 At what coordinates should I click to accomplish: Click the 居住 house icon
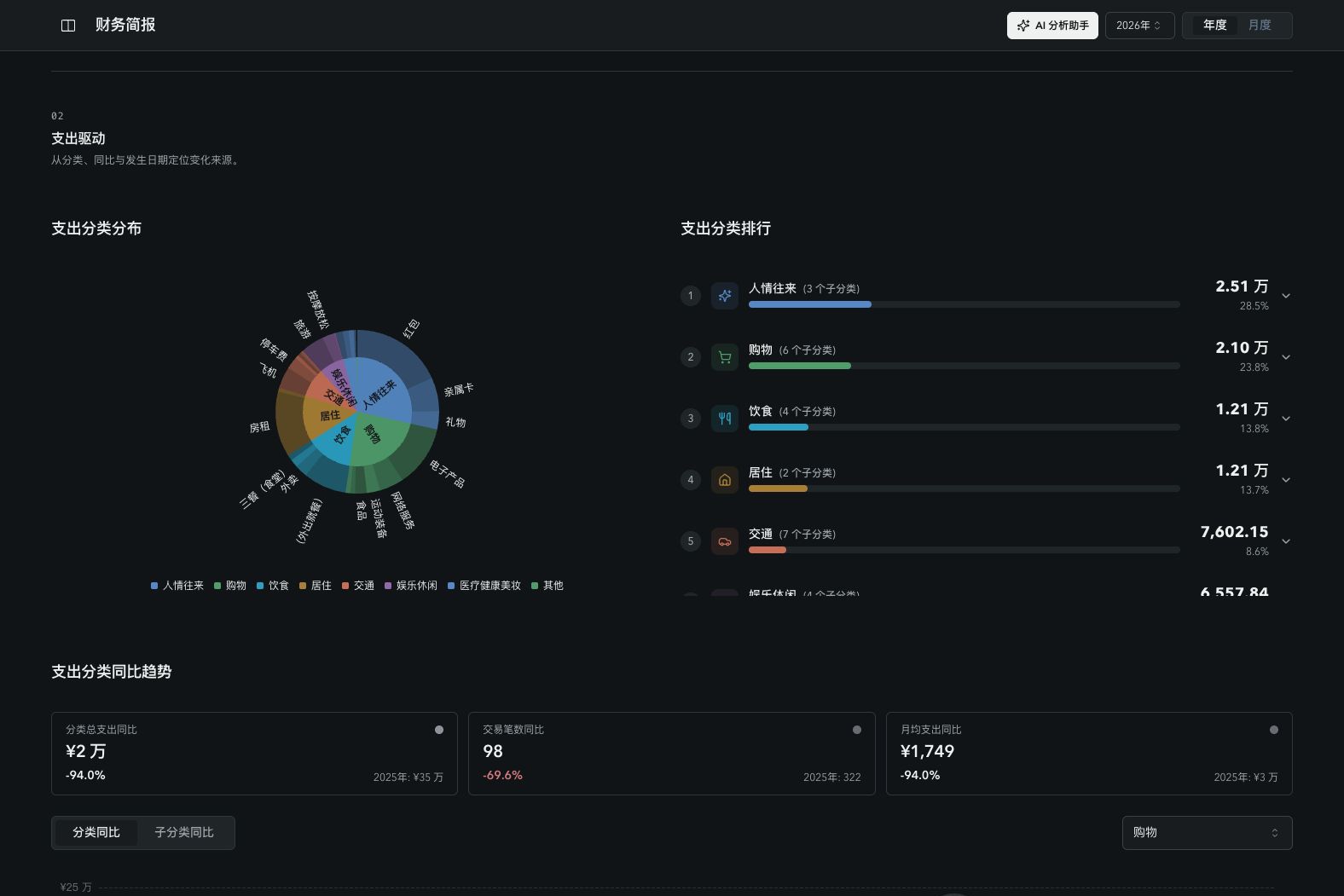tap(725, 480)
